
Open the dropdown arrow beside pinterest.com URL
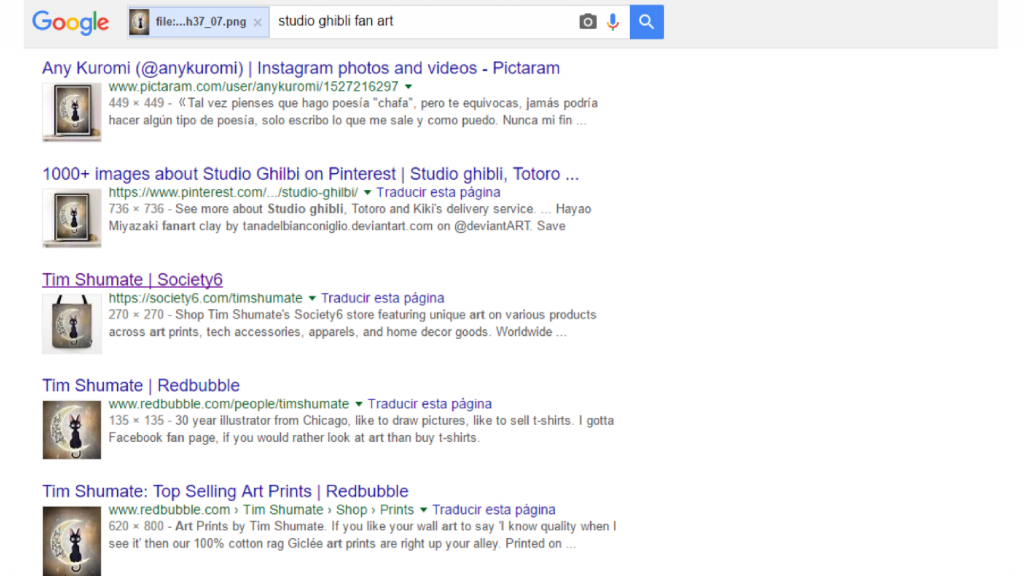pyautogui.click(x=368, y=193)
